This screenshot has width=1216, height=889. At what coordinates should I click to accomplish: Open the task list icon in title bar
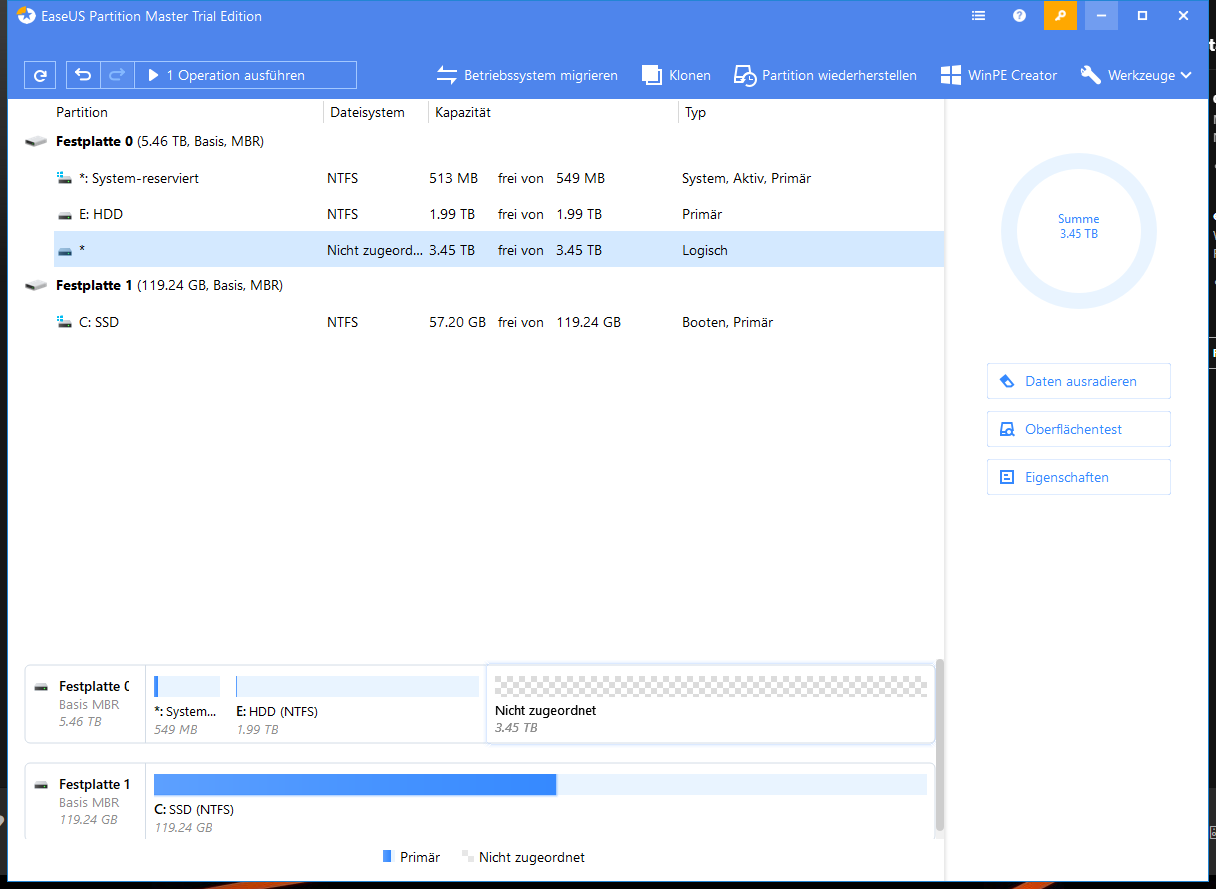click(979, 16)
